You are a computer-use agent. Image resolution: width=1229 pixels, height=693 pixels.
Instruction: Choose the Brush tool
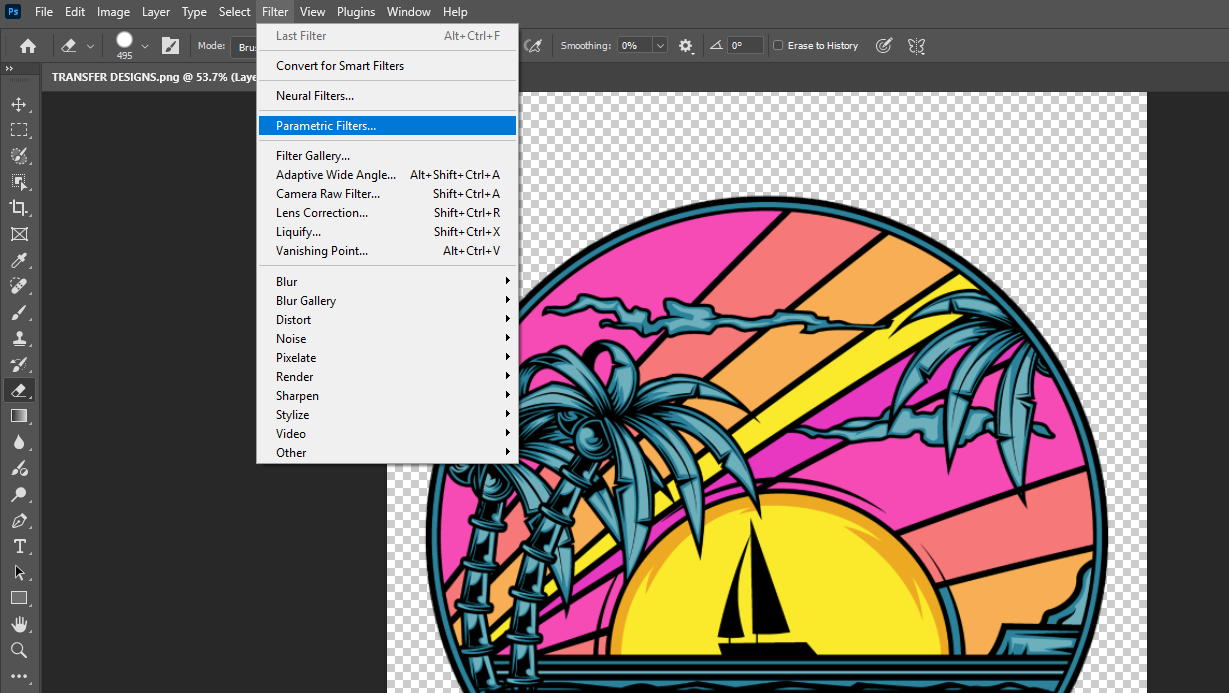(x=19, y=312)
